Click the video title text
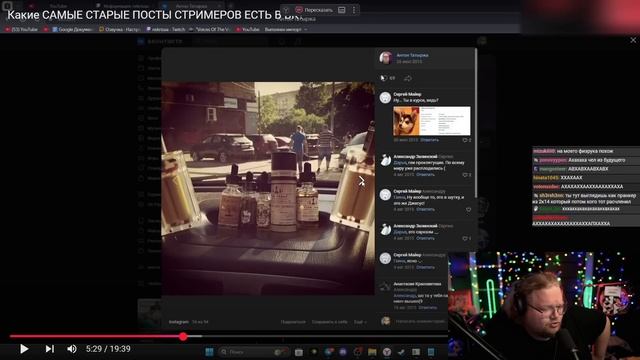The image size is (640, 360). 153,15
